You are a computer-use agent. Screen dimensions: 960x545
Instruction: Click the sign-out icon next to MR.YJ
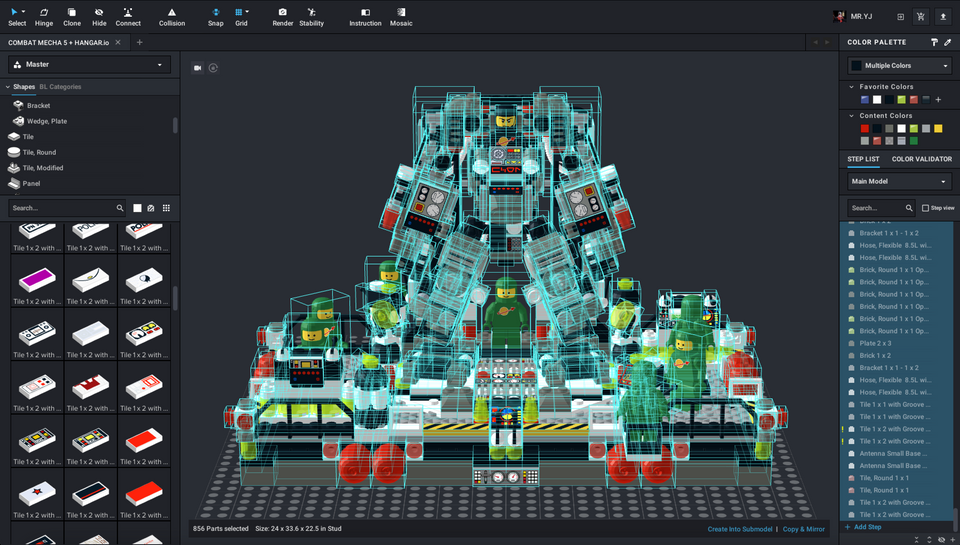pyautogui.click(x=900, y=17)
